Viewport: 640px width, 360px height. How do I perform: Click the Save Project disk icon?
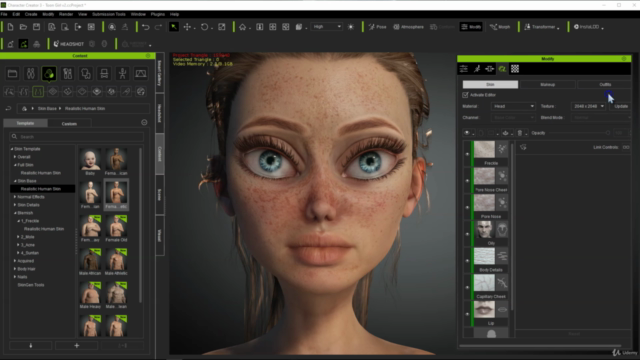36,27
